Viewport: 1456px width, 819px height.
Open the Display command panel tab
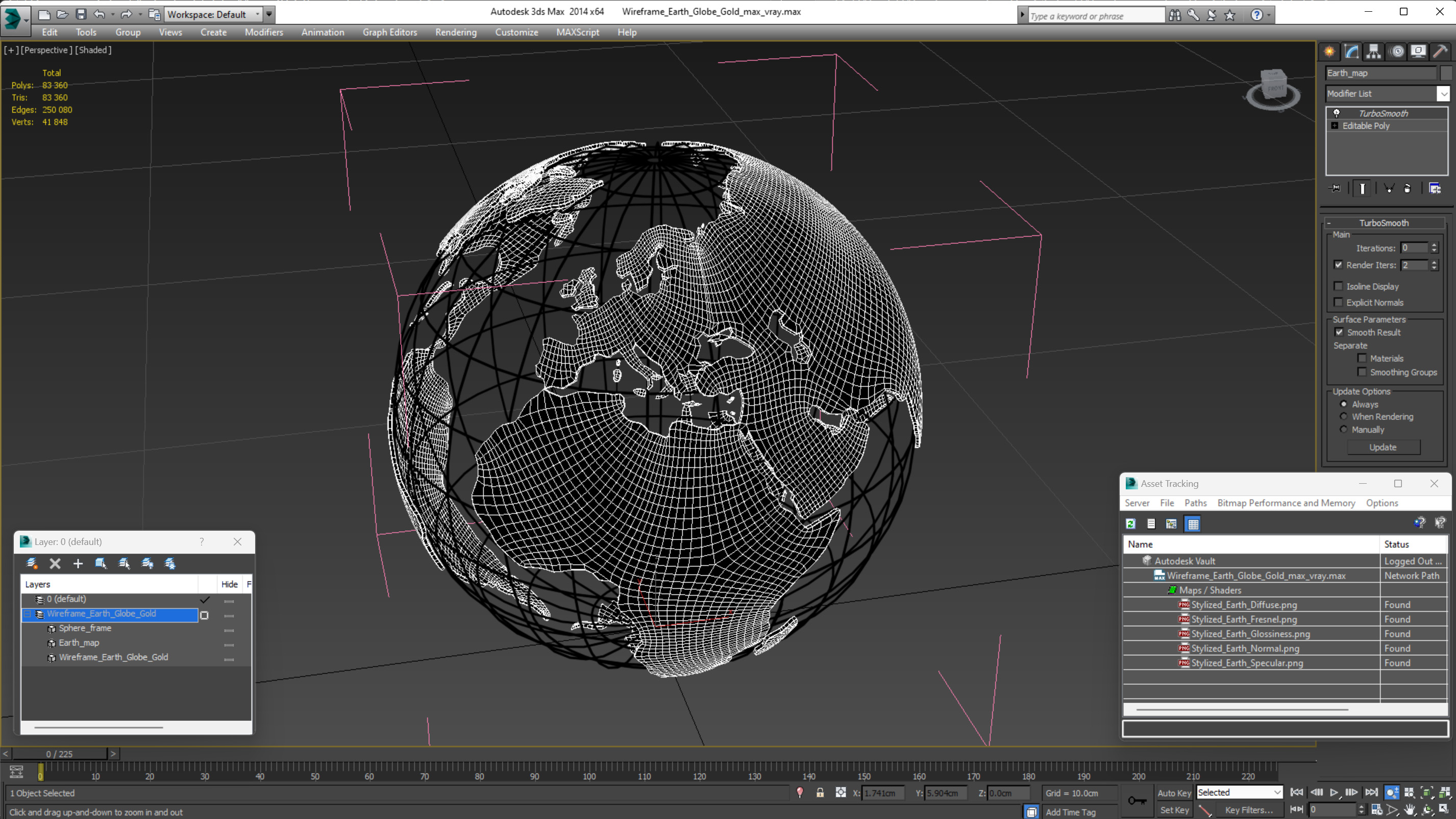pyautogui.click(x=1418, y=52)
